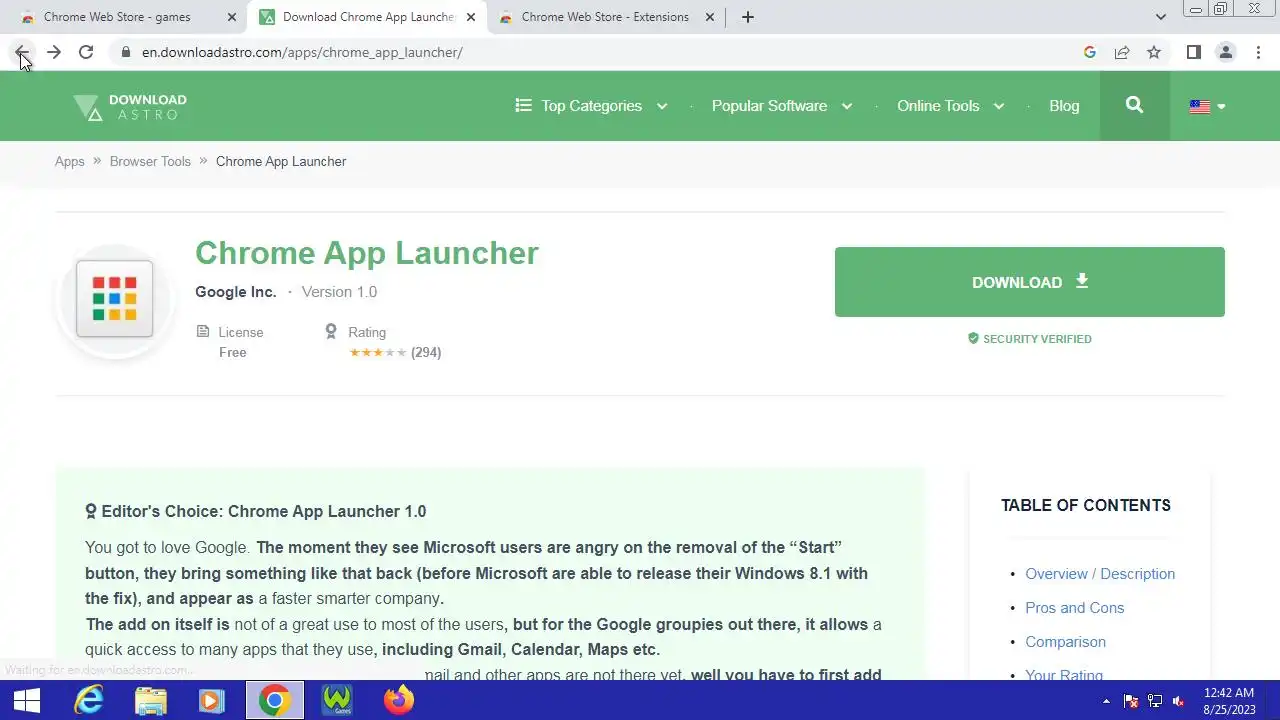1280x720 pixels.
Task: Open Comparison contents link
Action: 1066,642
